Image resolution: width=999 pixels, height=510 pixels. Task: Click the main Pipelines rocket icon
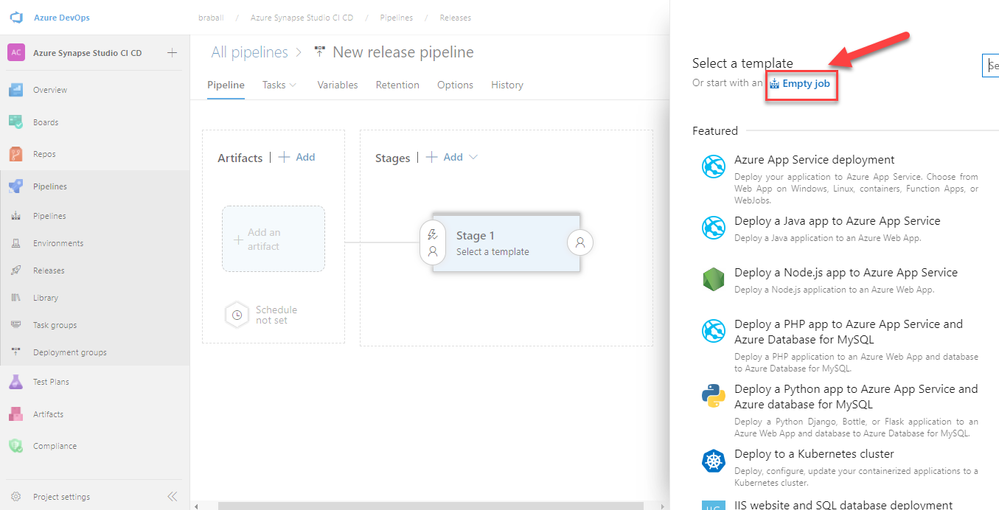click(16, 186)
